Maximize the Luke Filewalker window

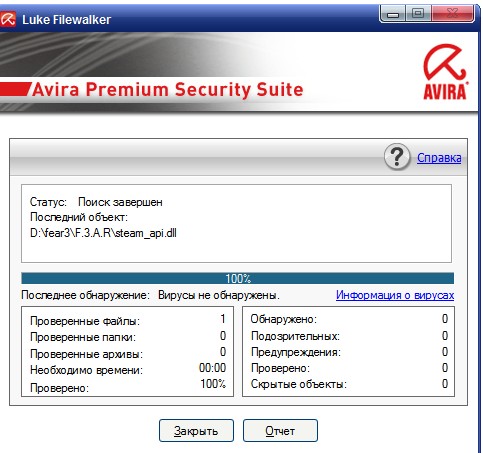click(418, 14)
